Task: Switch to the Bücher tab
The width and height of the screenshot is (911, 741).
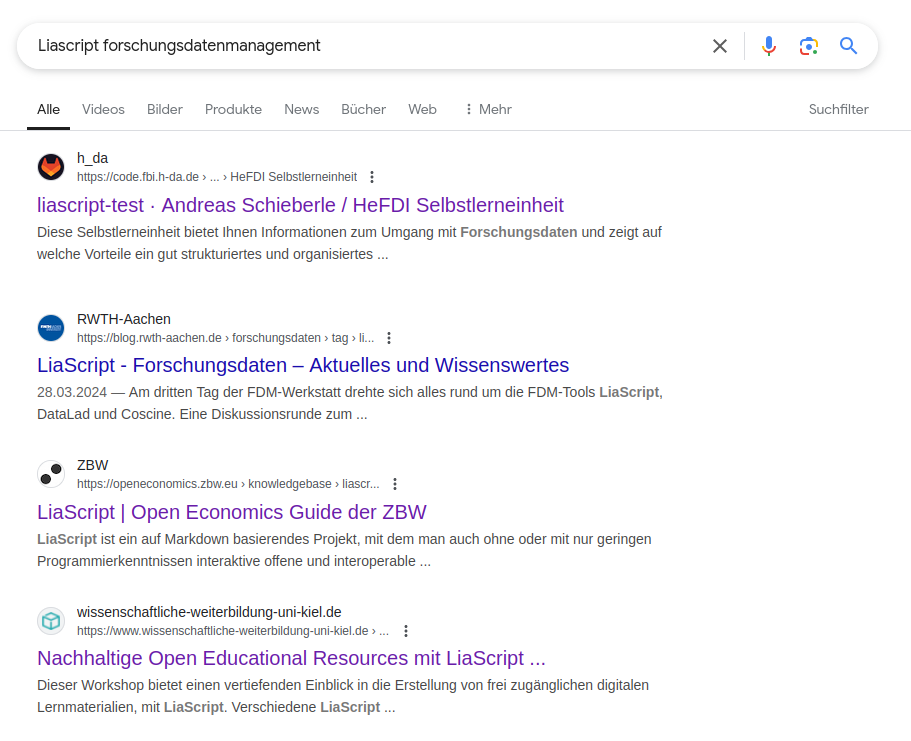Action: pyautogui.click(x=364, y=109)
